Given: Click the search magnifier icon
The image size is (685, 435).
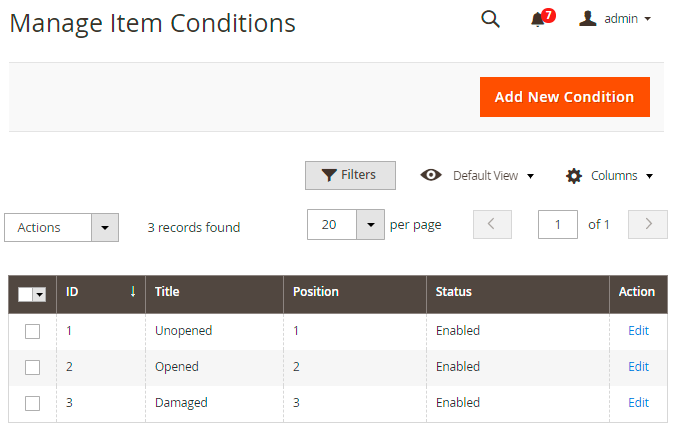Looking at the screenshot, I should tap(490, 19).
